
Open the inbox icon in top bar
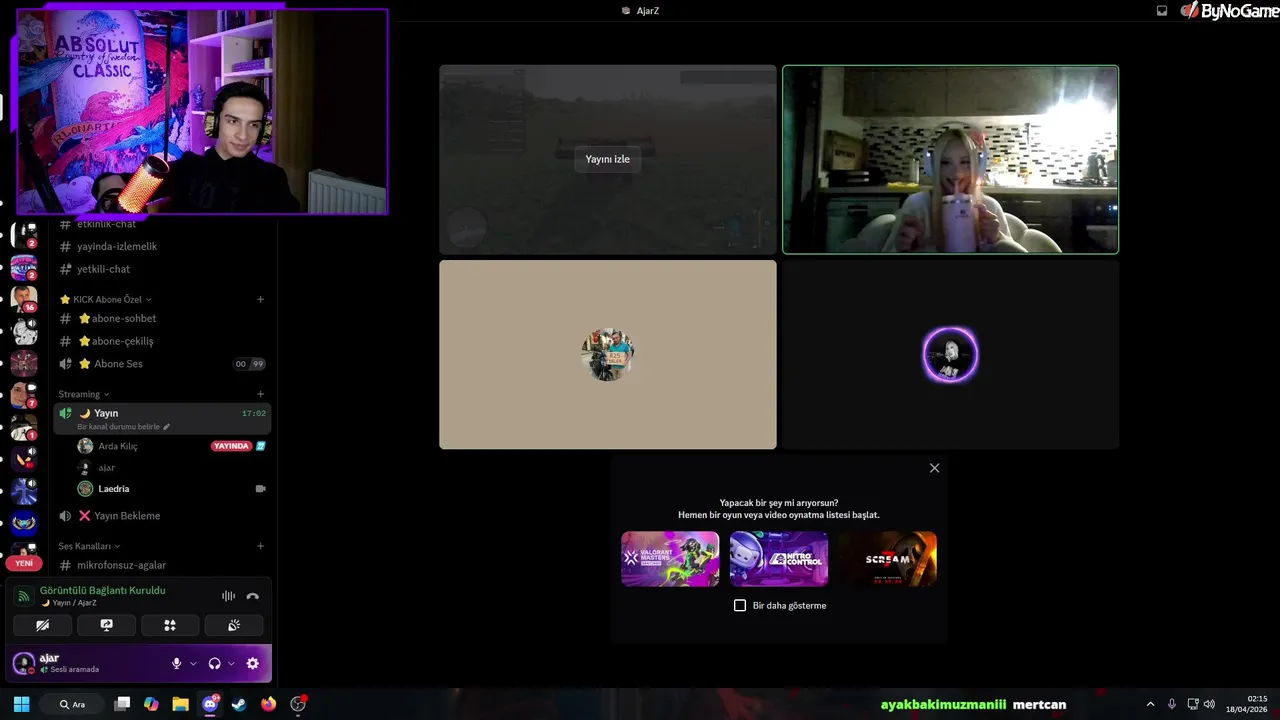click(x=1161, y=11)
